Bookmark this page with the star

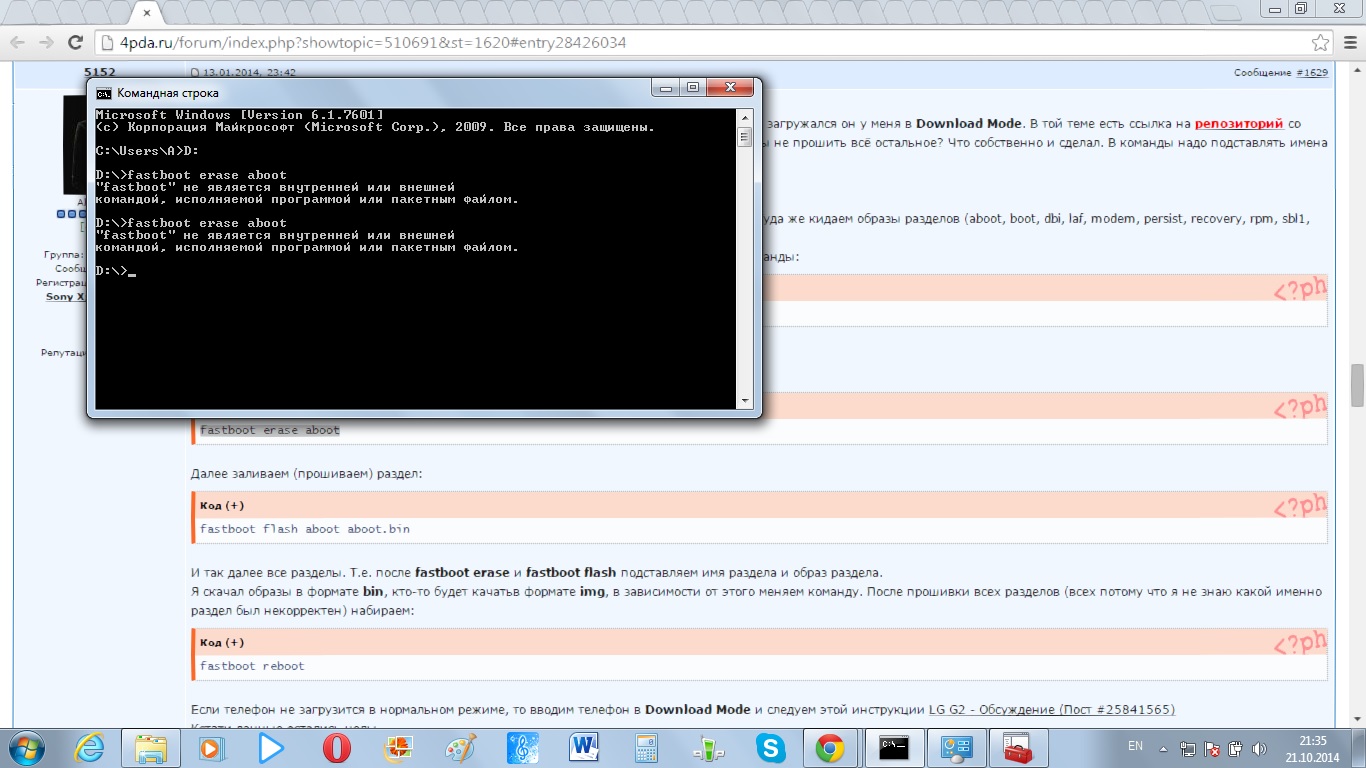coord(1320,43)
